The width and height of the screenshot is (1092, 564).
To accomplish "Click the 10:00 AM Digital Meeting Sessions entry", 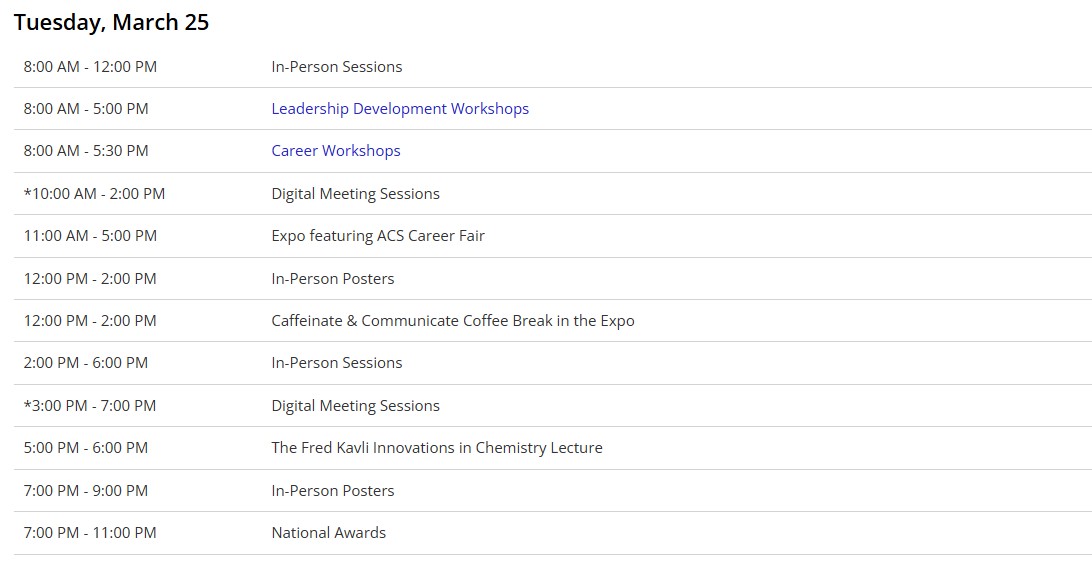I will click(x=355, y=194).
